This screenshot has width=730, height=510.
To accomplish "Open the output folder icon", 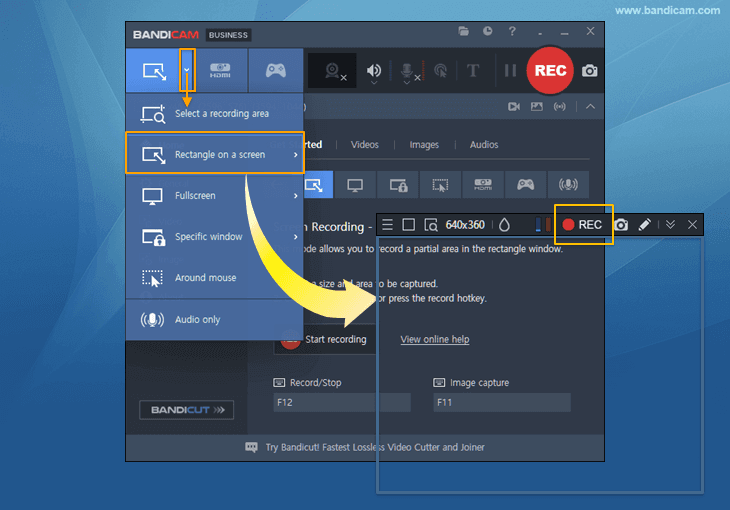I will tap(463, 31).
